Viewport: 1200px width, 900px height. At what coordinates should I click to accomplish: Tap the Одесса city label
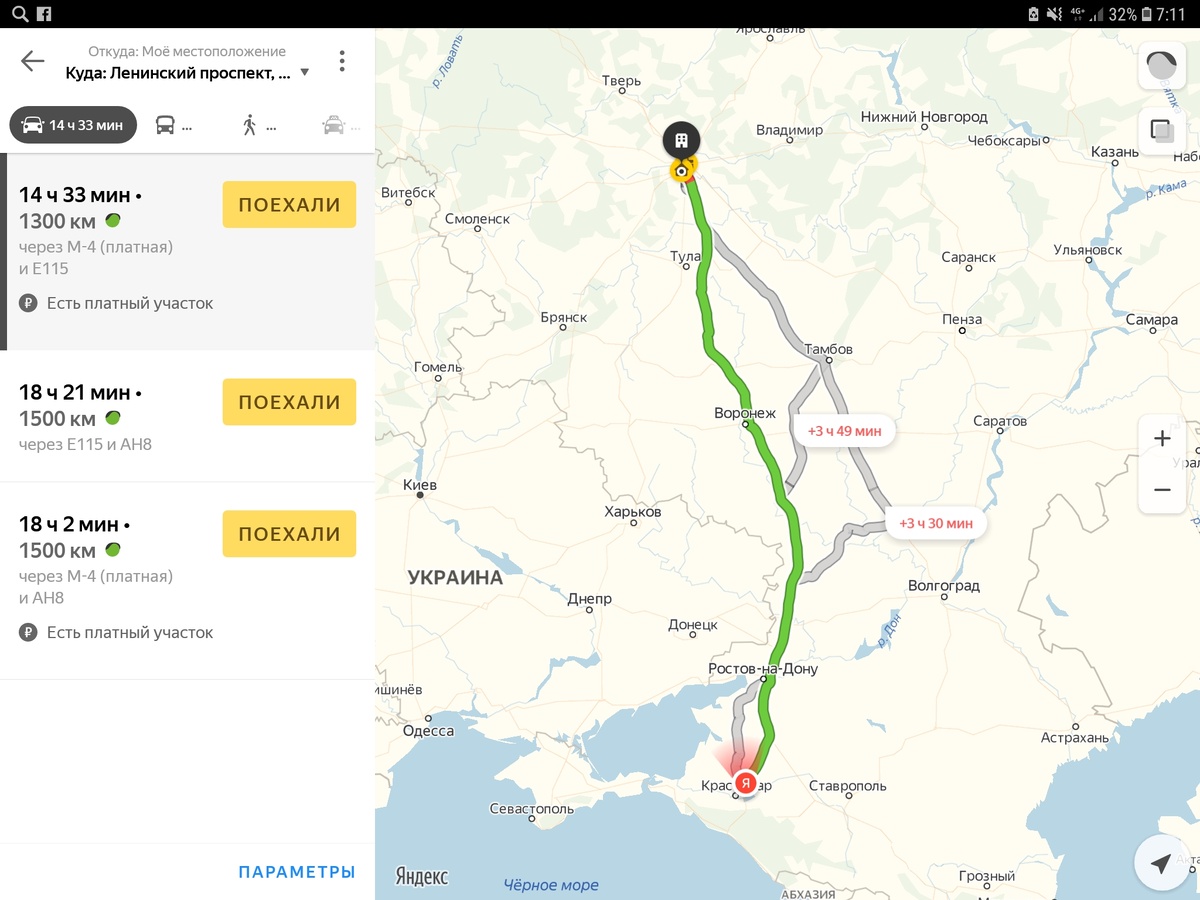tap(428, 731)
